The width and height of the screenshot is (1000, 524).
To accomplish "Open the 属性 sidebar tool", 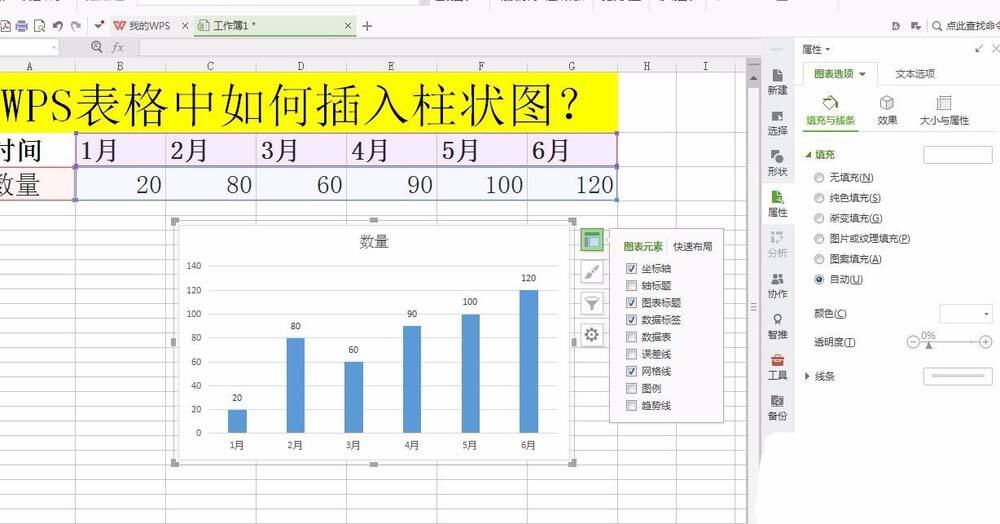I will (x=777, y=204).
